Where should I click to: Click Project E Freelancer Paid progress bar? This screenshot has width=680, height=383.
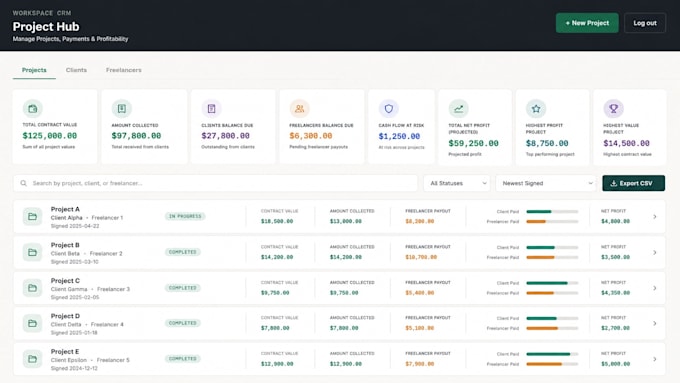(x=552, y=364)
